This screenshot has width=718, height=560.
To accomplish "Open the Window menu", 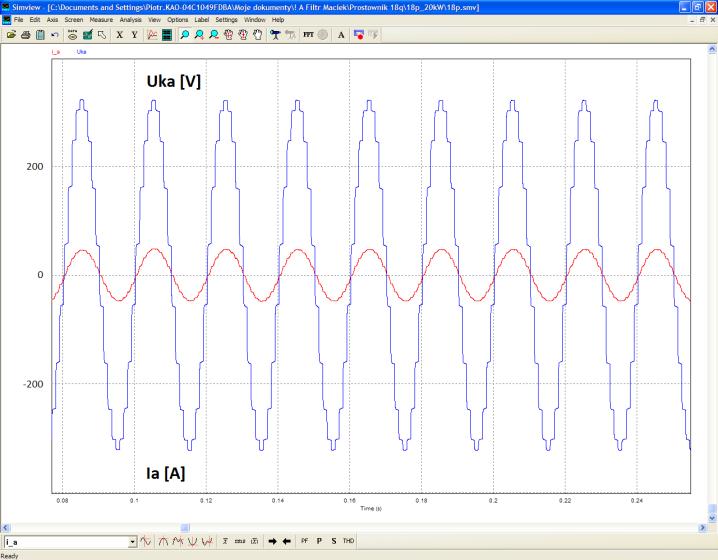I will point(255,20).
